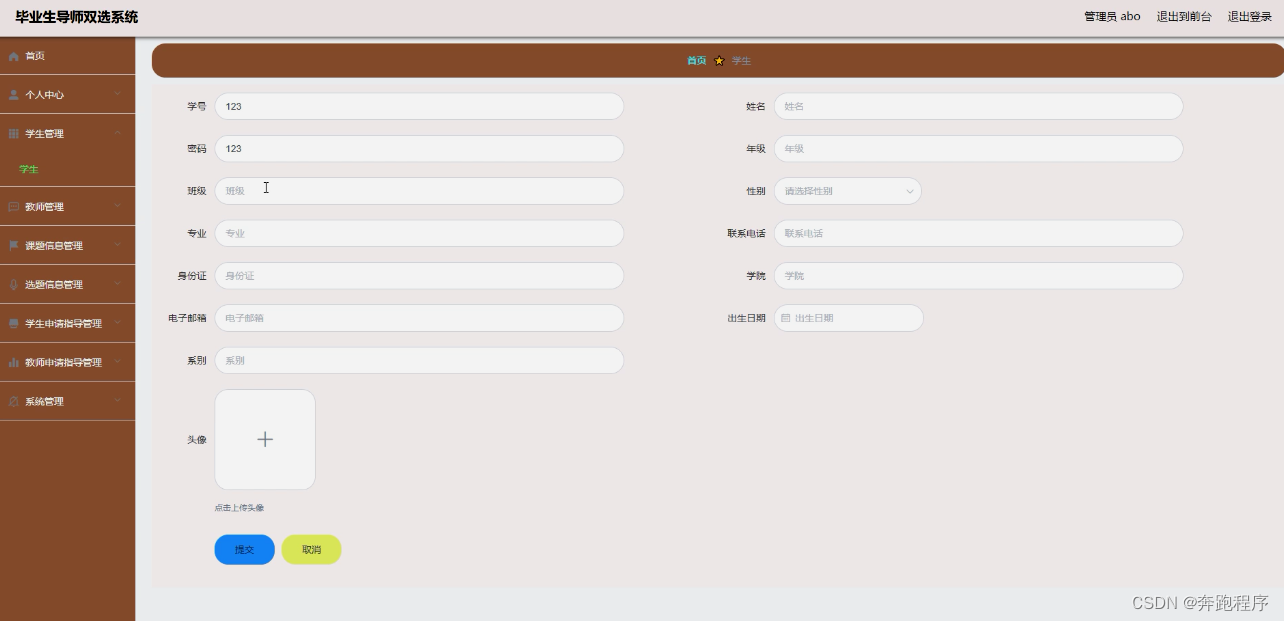Expand the 学生申请指导管理 menu chevron

(x=117, y=324)
